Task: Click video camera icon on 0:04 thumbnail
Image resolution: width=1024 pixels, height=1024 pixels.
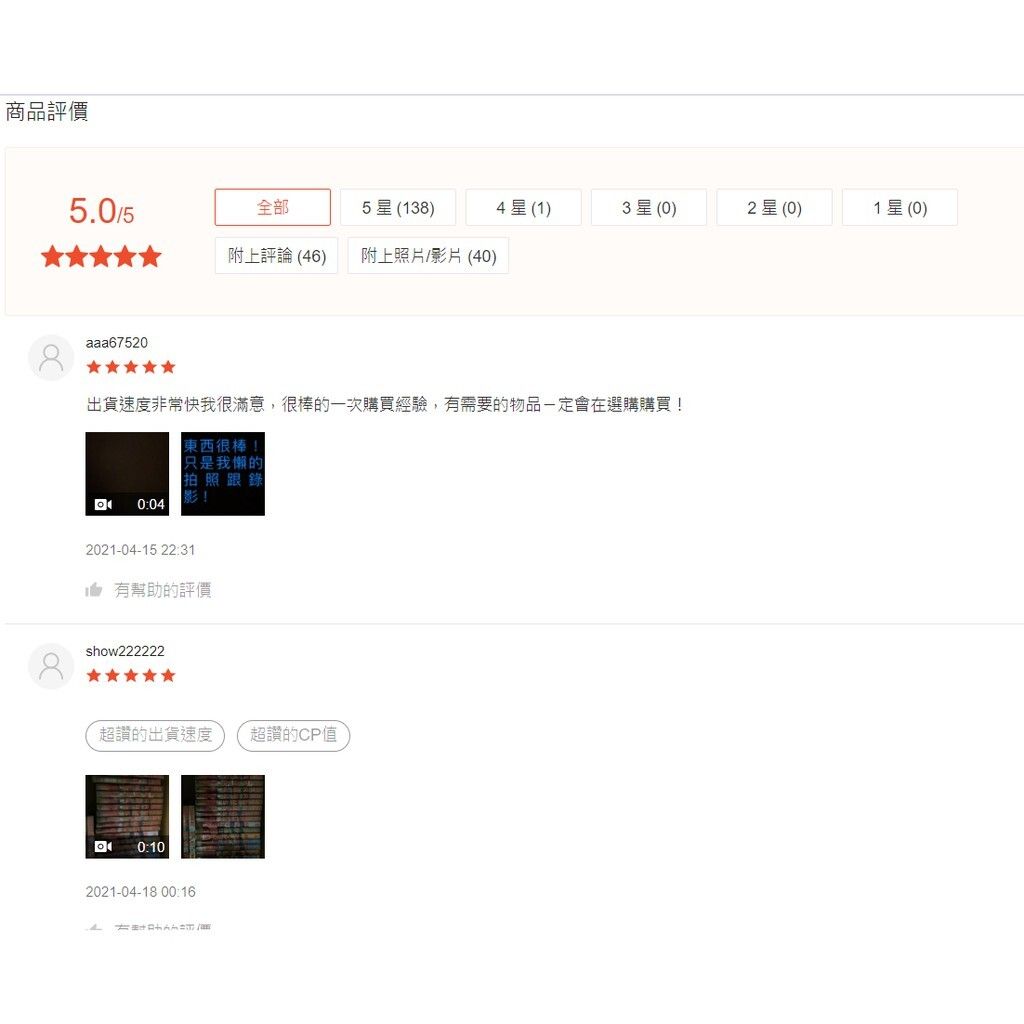Action: pos(103,504)
